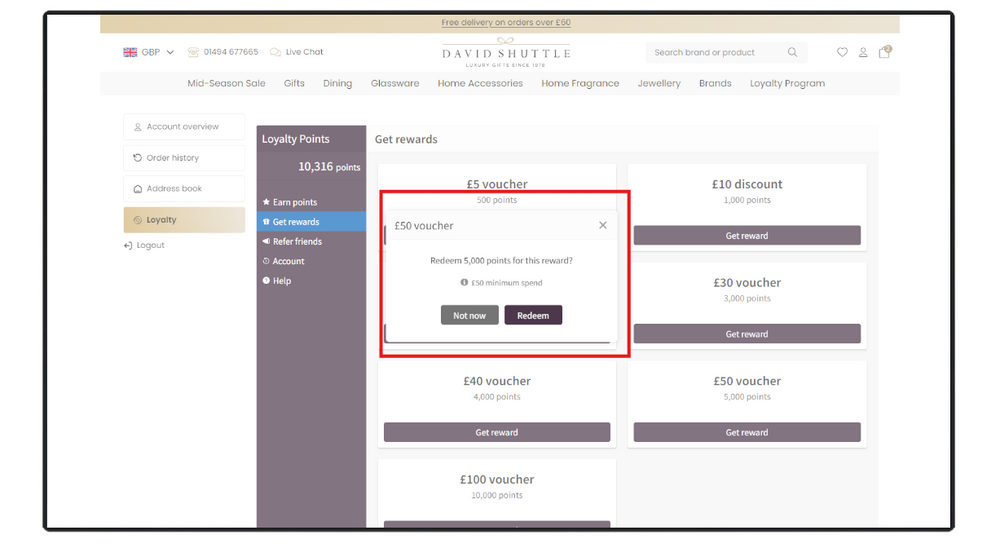Open the Jewellery menu

coord(659,84)
